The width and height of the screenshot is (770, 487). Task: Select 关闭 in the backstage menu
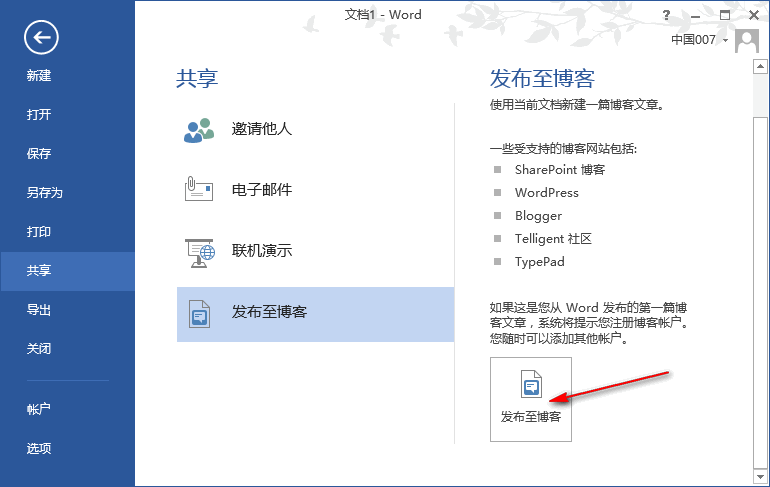coord(39,349)
